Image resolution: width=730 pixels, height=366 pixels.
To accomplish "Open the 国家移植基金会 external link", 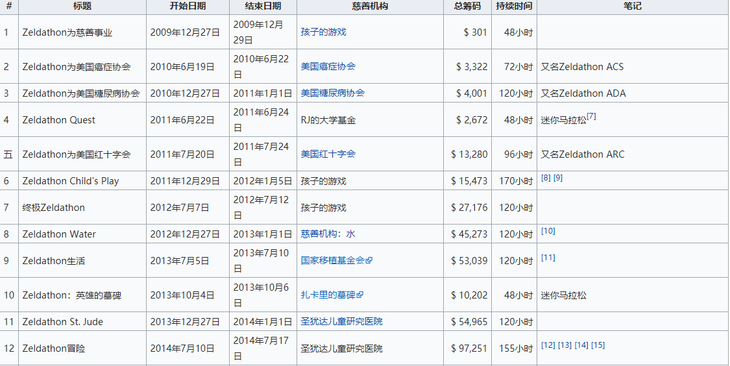I will pos(336,260).
